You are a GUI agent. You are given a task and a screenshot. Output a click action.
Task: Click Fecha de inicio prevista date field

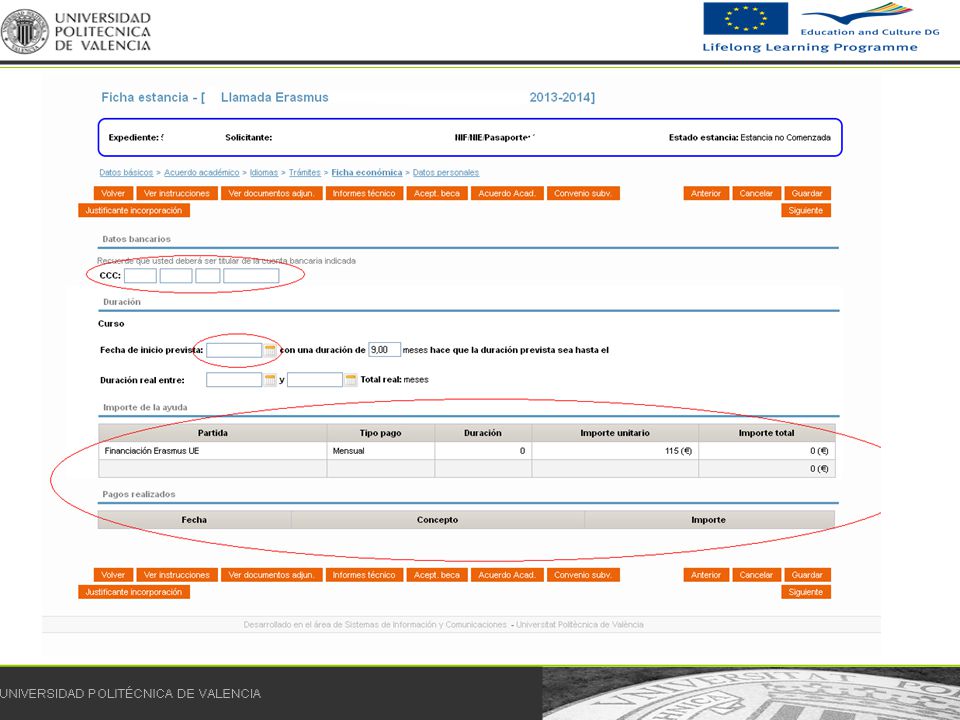point(234,350)
